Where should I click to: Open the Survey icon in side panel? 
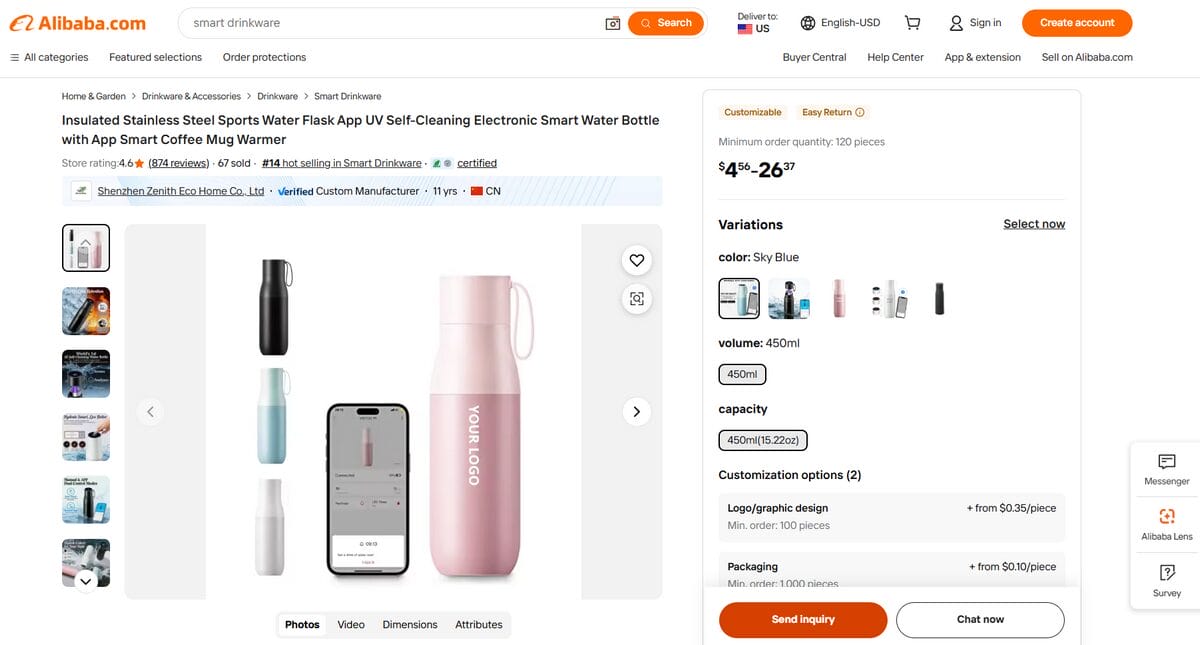coord(1166,580)
